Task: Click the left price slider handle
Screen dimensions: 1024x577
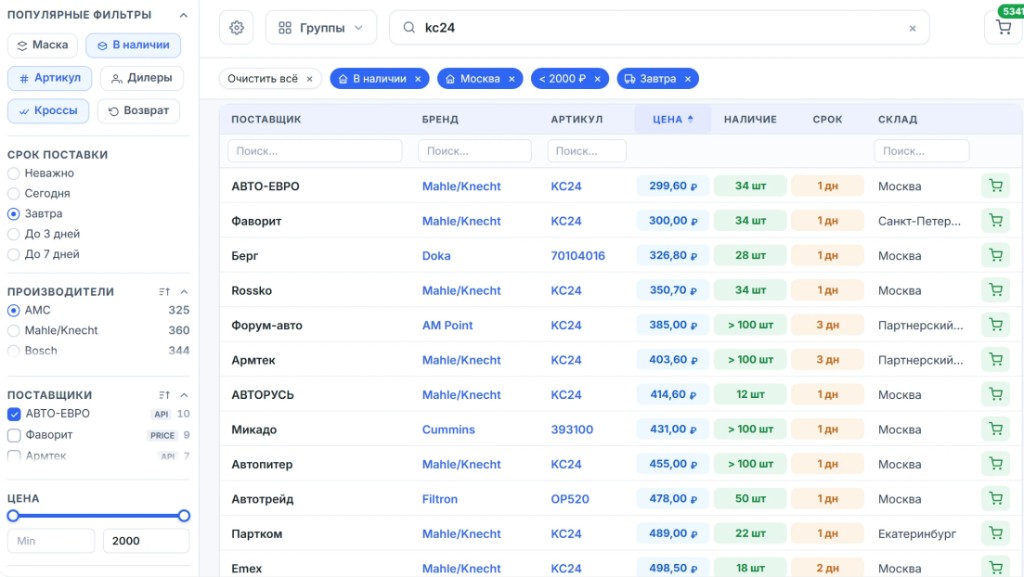Action: click(x=13, y=516)
